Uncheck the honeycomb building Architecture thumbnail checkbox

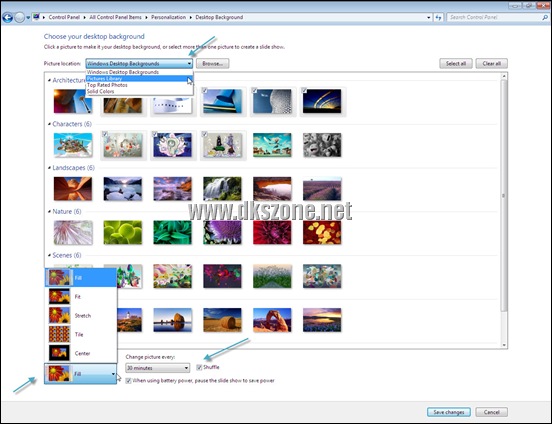255,91
